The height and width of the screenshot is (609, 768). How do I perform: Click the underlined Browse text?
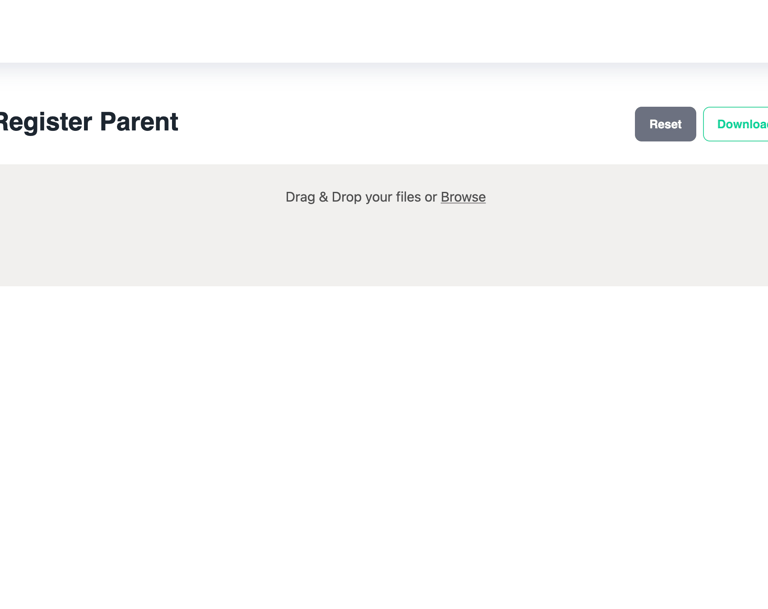463,197
